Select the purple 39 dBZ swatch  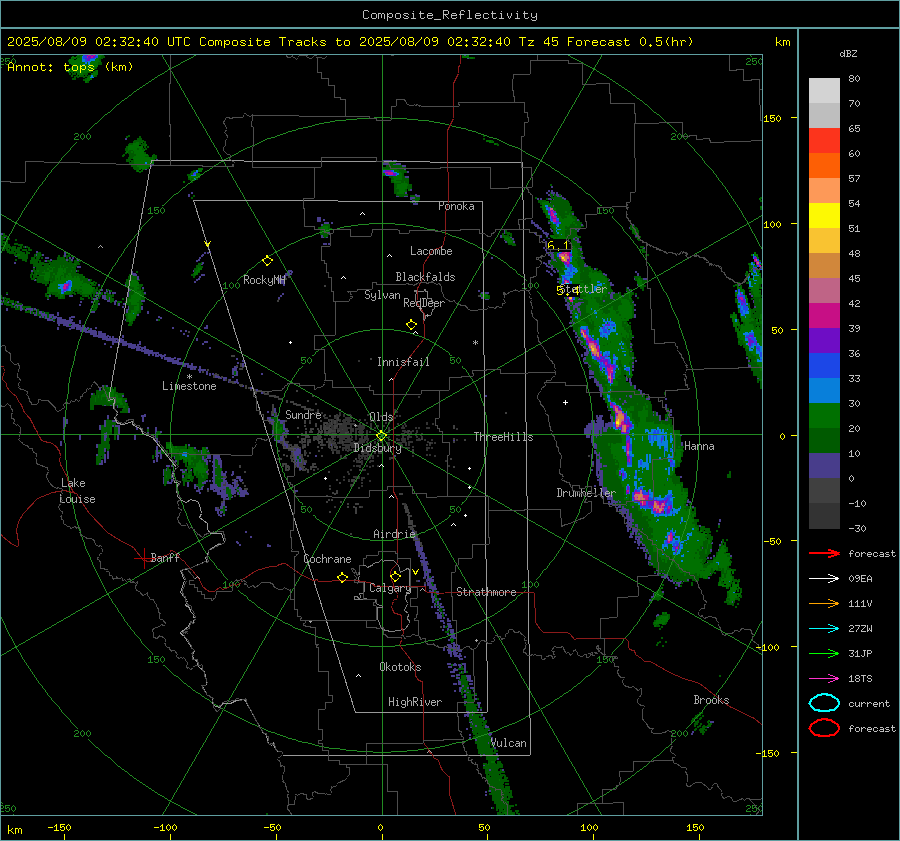pos(824,341)
